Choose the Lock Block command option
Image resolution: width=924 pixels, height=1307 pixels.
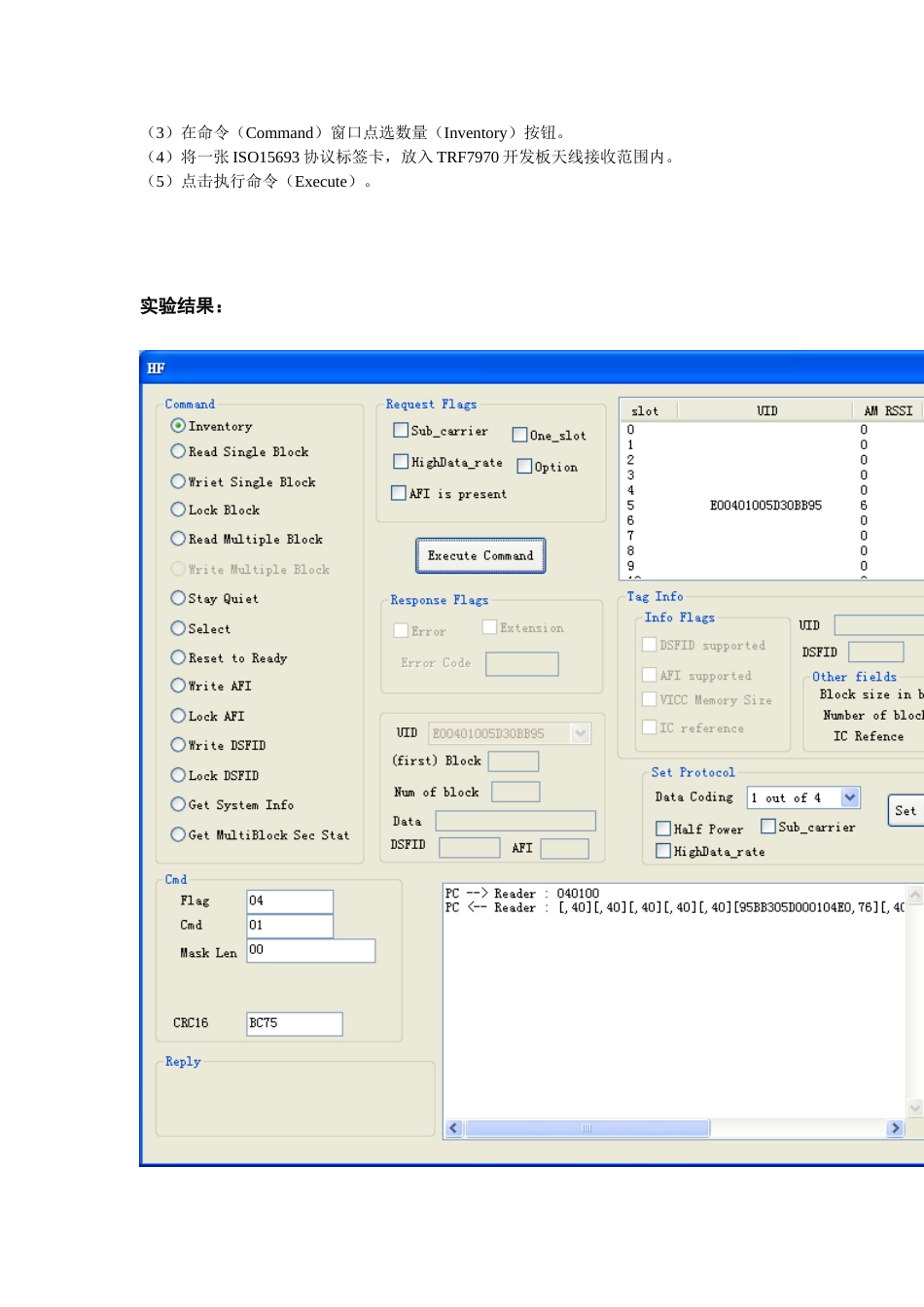(x=178, y=510)
